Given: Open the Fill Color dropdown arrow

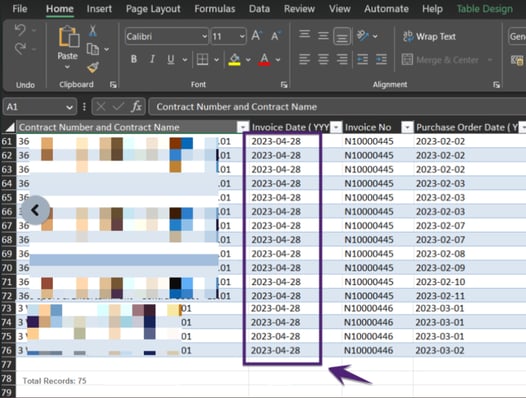Looking at the screenshot, I should click(x=248, y=60).
